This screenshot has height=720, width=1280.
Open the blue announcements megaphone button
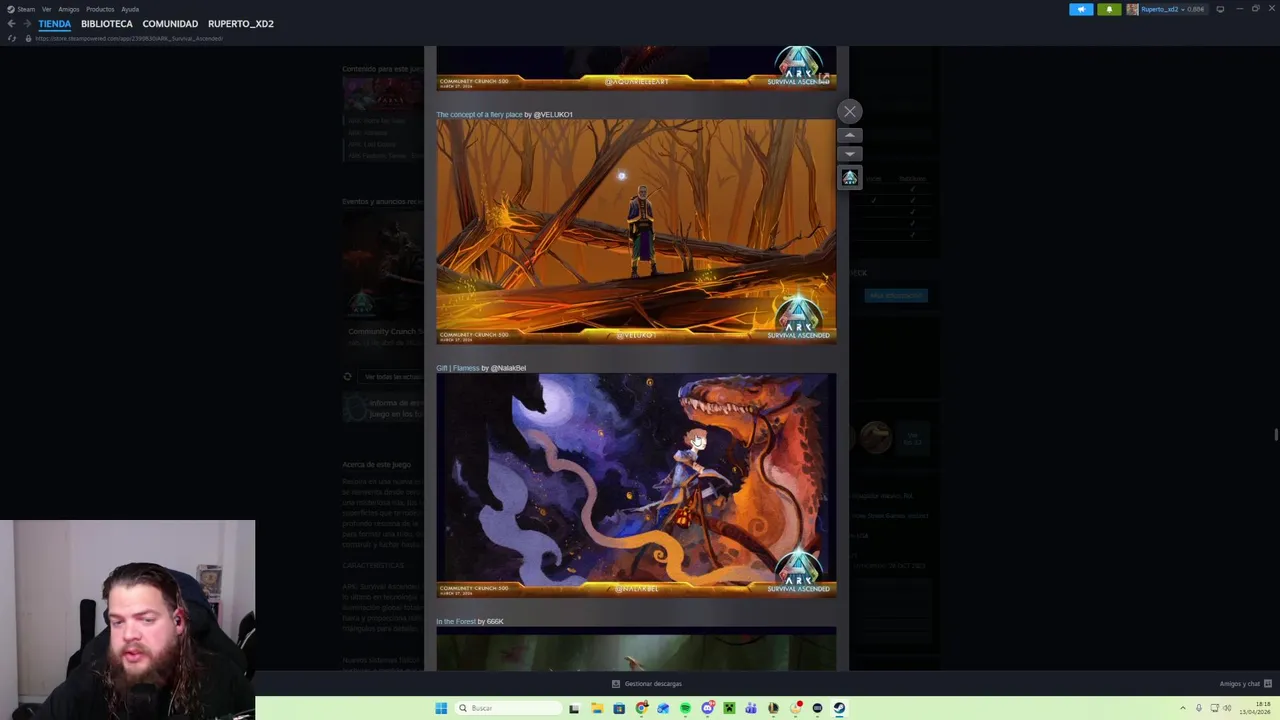[x=1081, y=9]
